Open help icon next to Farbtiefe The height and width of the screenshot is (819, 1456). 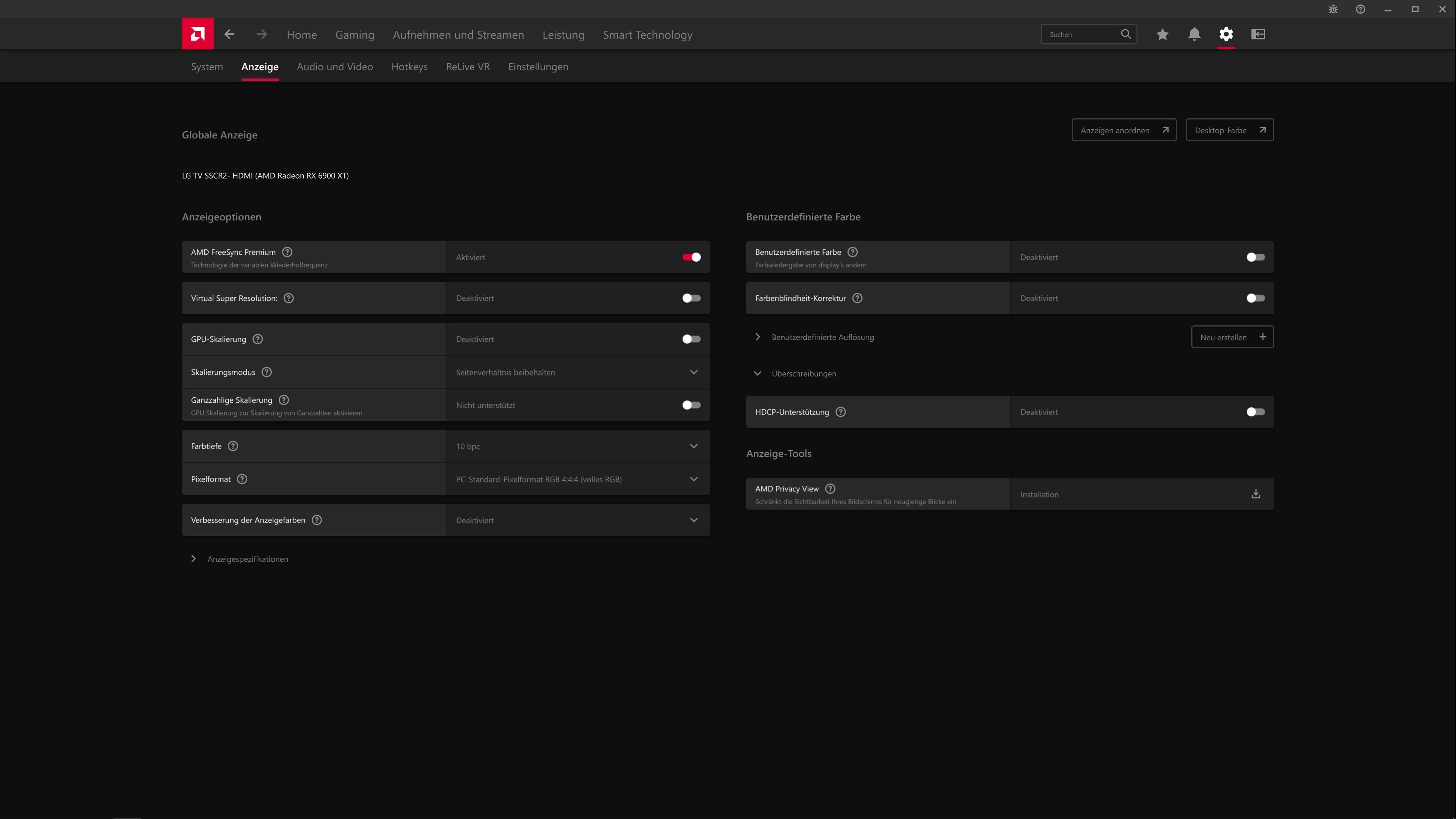[233, 446]
